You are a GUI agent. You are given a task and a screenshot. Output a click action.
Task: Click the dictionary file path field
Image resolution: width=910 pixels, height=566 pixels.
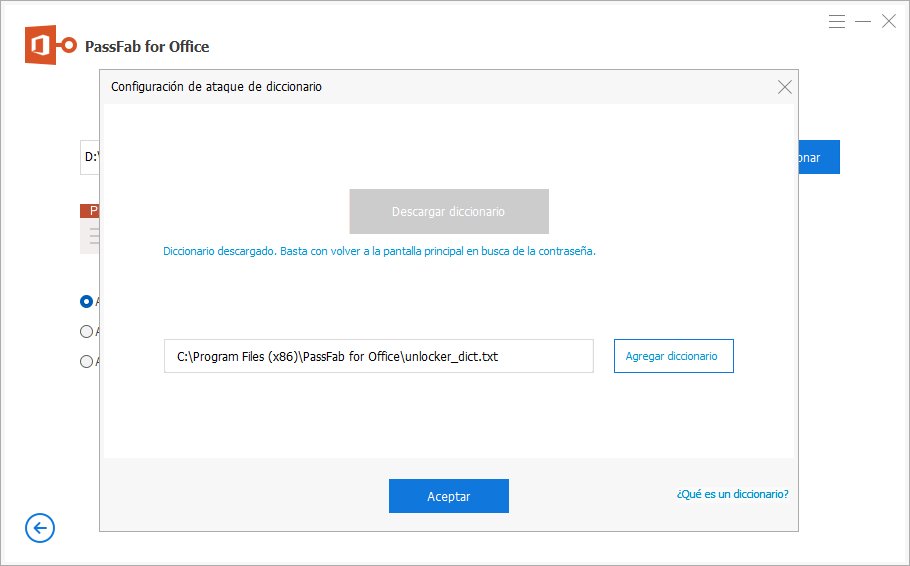(378, 356)
